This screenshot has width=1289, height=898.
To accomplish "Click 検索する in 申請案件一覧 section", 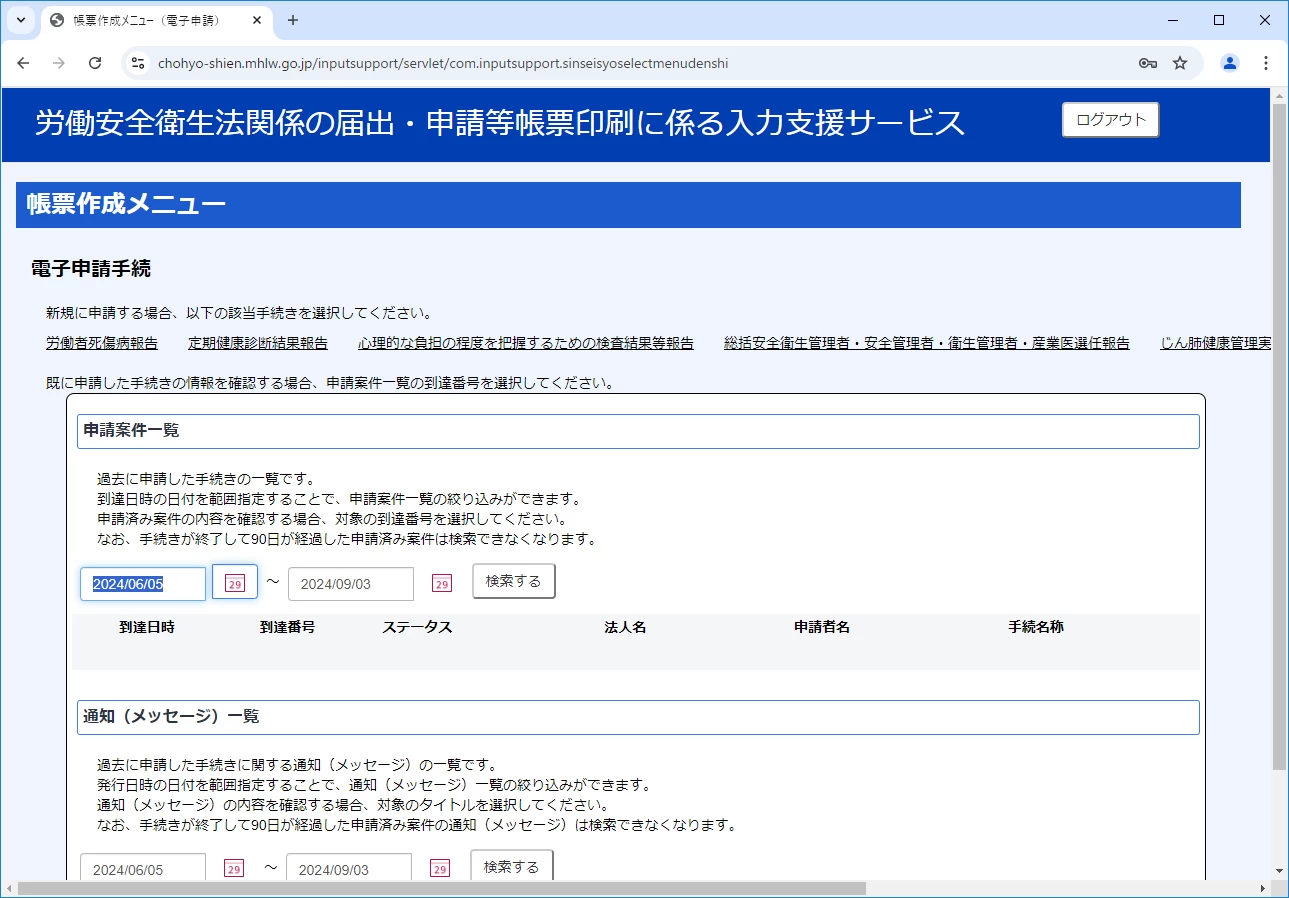I will (513, 581).
